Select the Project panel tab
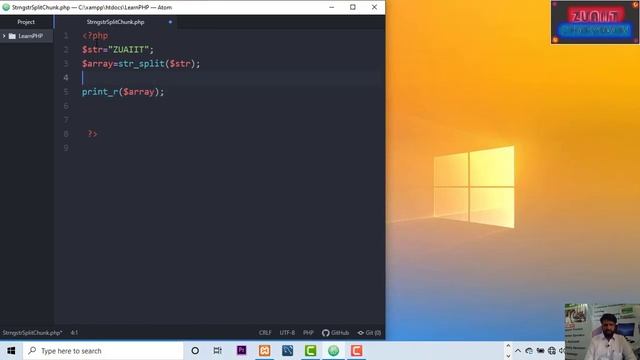Viewport: 640px width, 360px height. pos(26,22)
